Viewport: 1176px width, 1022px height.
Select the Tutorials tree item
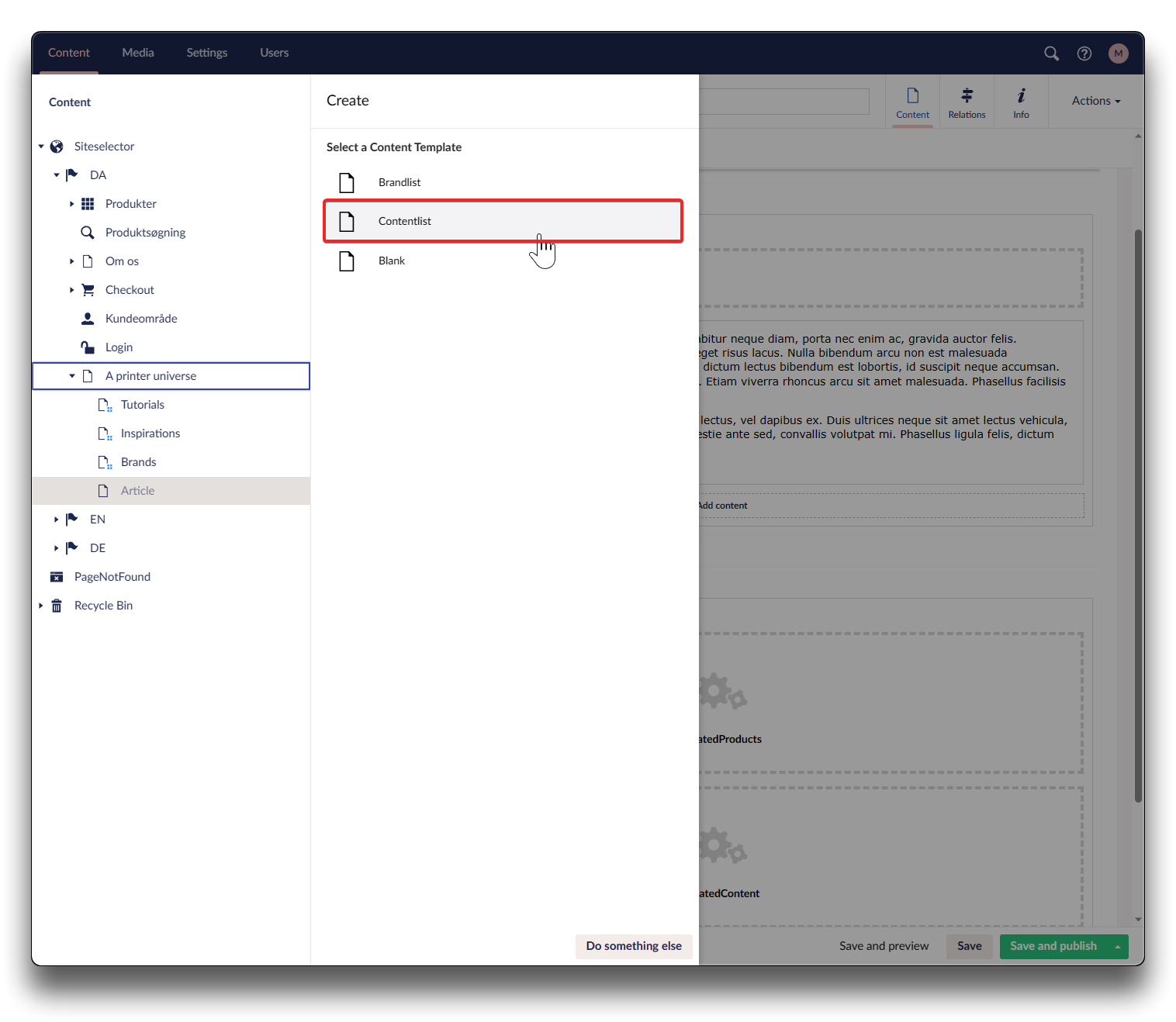[x=143, y=405]
